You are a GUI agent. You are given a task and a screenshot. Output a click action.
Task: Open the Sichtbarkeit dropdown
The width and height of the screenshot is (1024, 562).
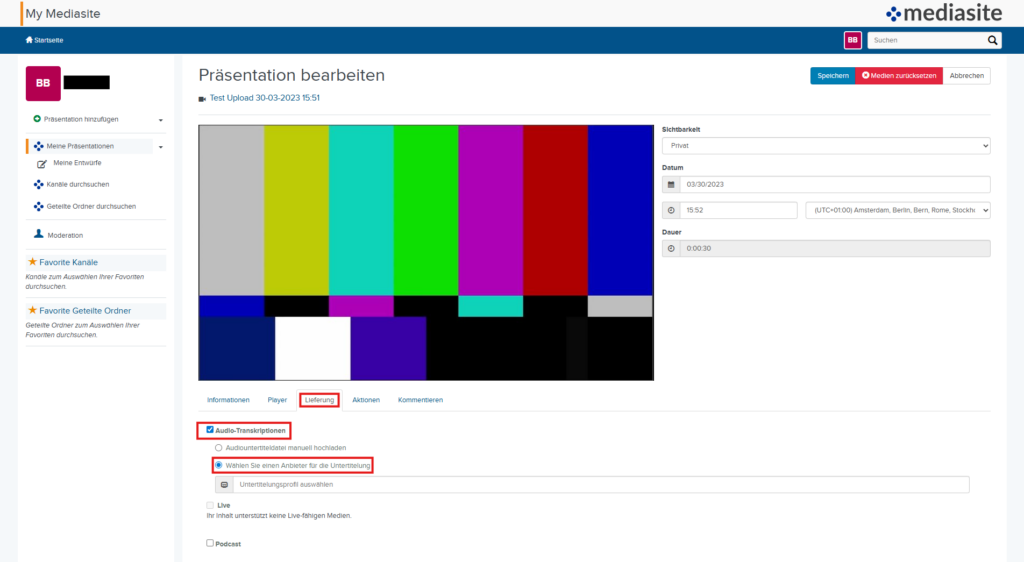point(826,146)
